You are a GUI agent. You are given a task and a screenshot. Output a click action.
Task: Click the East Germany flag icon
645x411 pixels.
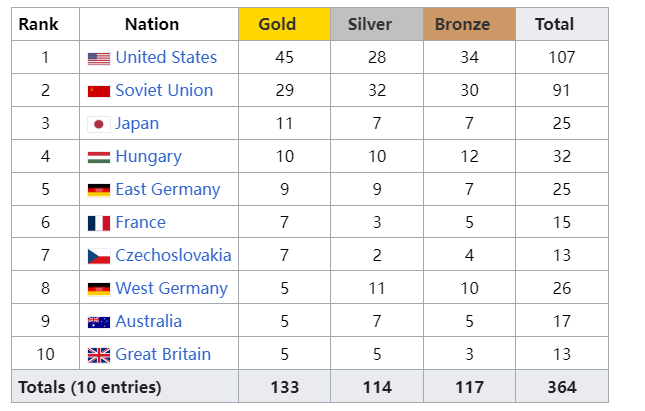[98, 190]
